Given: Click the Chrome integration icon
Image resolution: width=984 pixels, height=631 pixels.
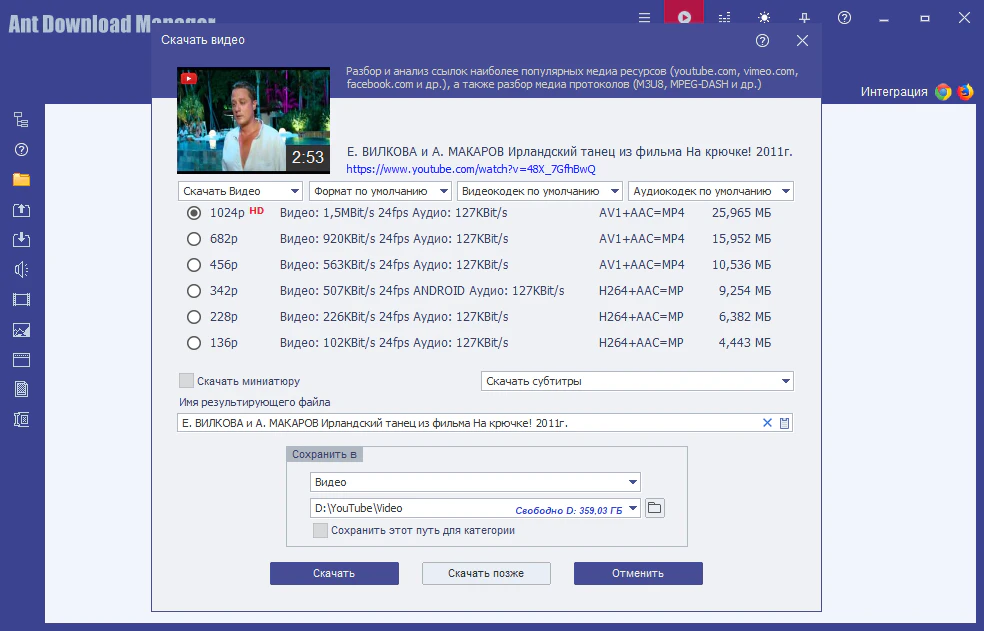Looking at the screenshot, I should [x=943, y=92].
